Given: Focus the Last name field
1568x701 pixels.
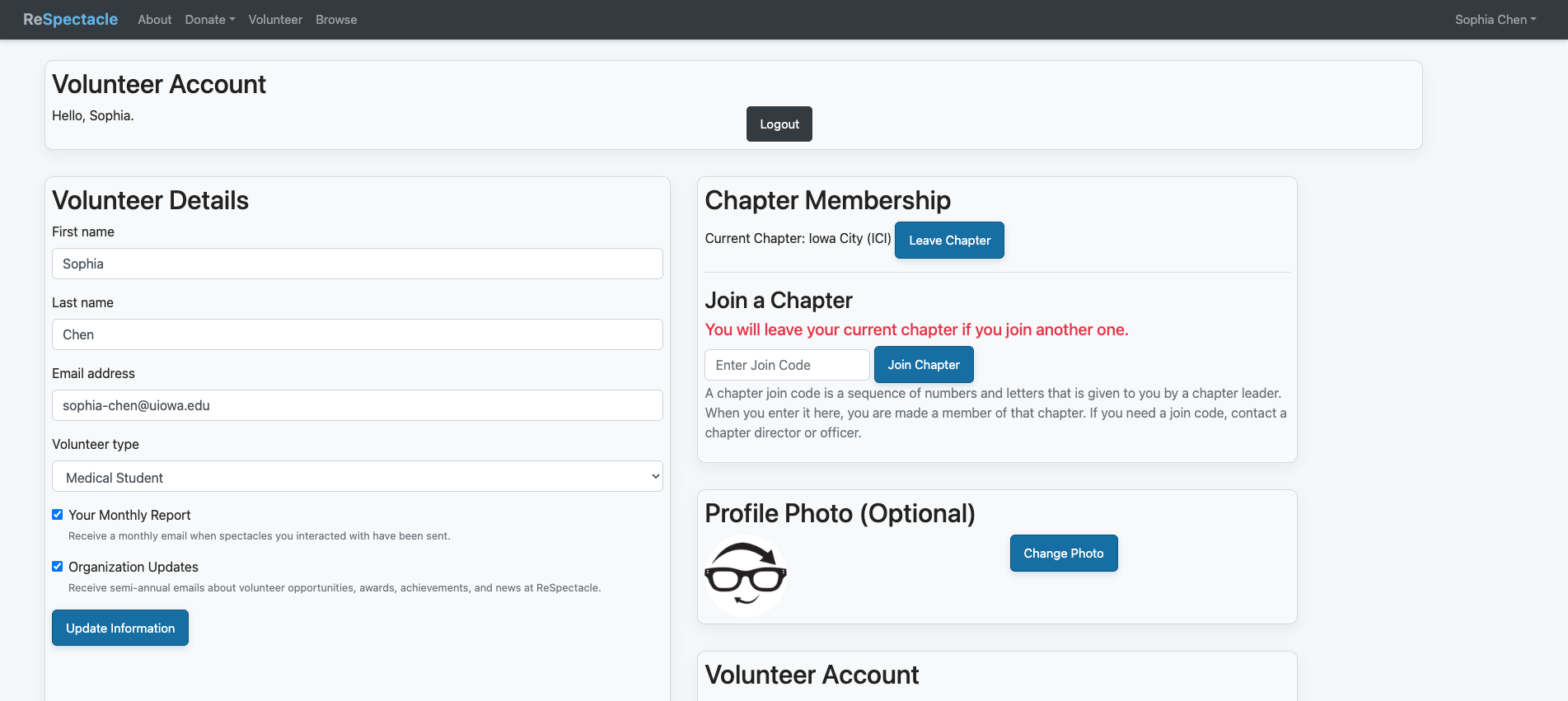Looking at the screenshot, I should tap(358, 334).
